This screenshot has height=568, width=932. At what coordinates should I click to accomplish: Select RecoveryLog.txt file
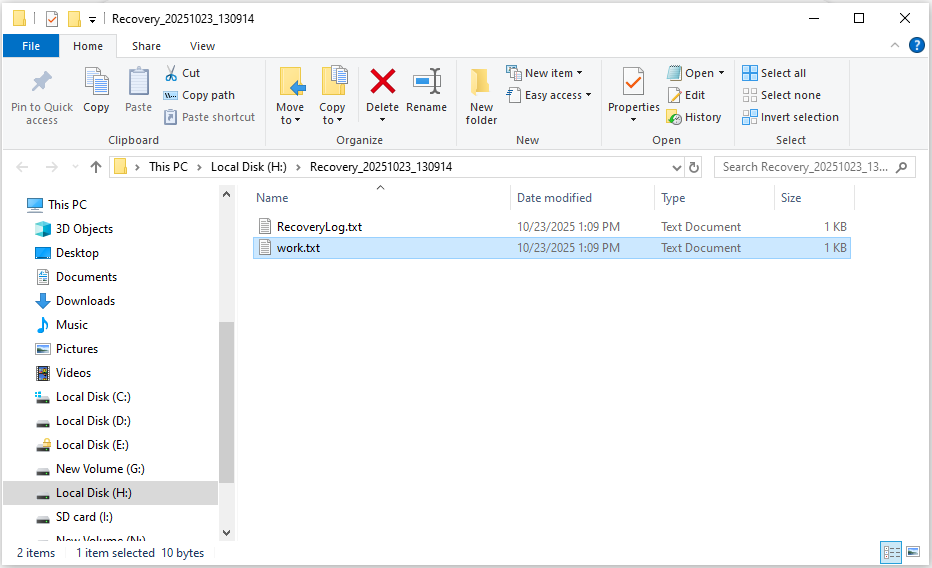(319, 227)
